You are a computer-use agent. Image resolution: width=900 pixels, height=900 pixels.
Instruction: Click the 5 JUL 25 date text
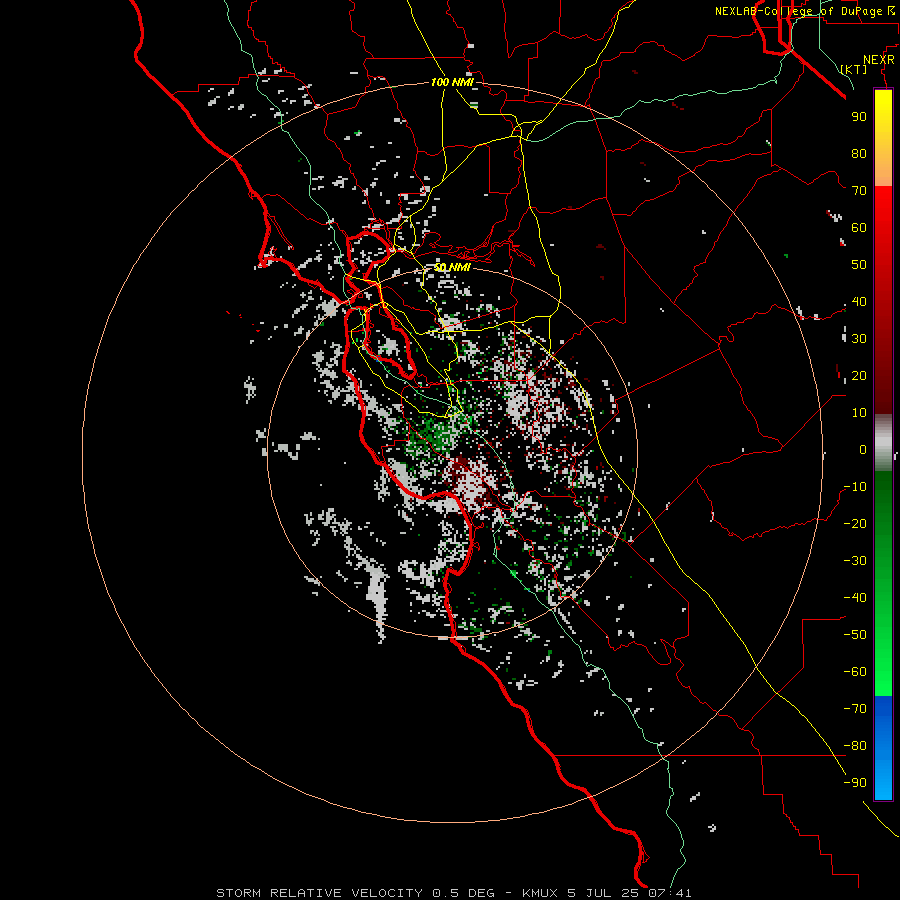(603, 893)
